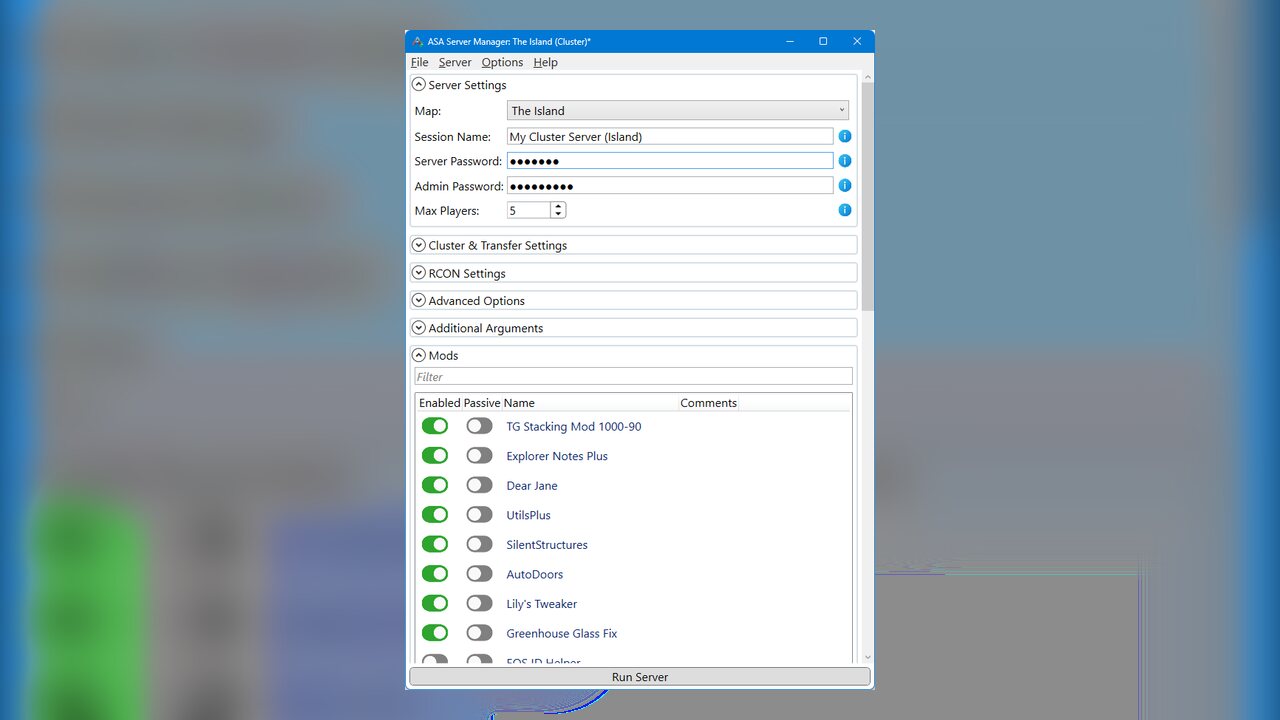1280x720 pixels.
Task: Decrease Max Players with the down arrow
Action: pos(558,214)
